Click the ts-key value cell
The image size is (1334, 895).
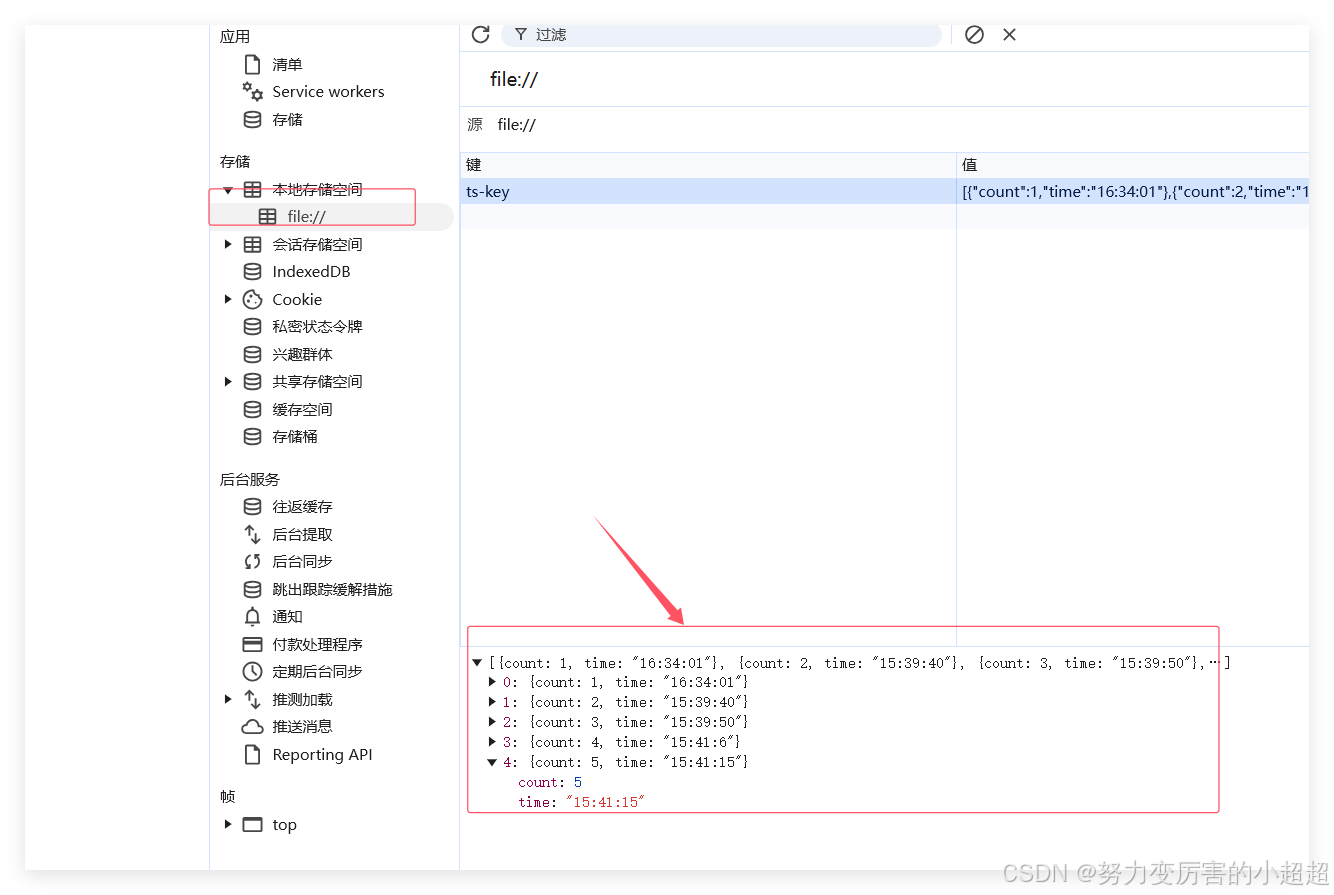[1133, 192]
